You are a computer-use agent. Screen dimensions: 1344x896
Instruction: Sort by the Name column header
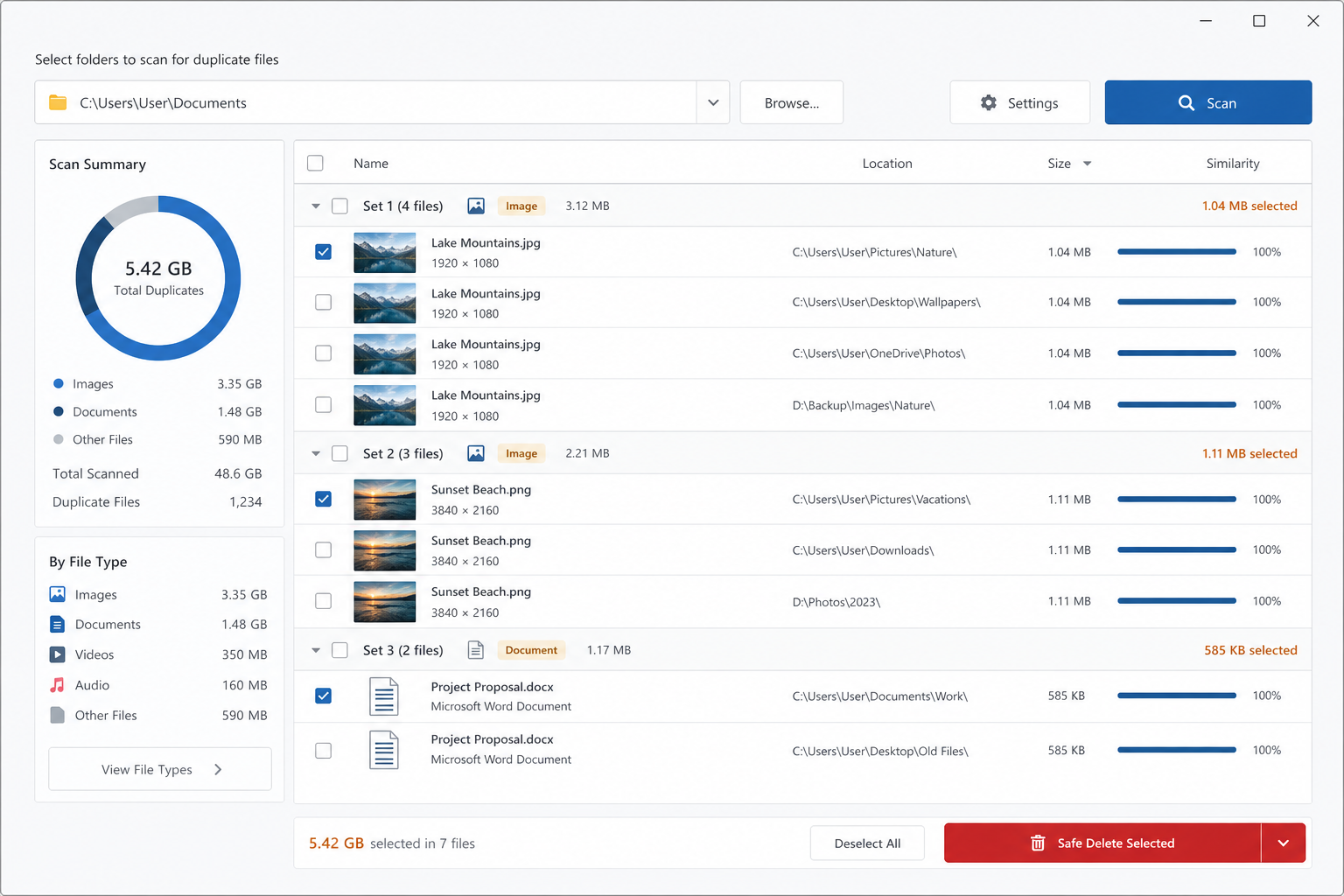coord(371,164)
